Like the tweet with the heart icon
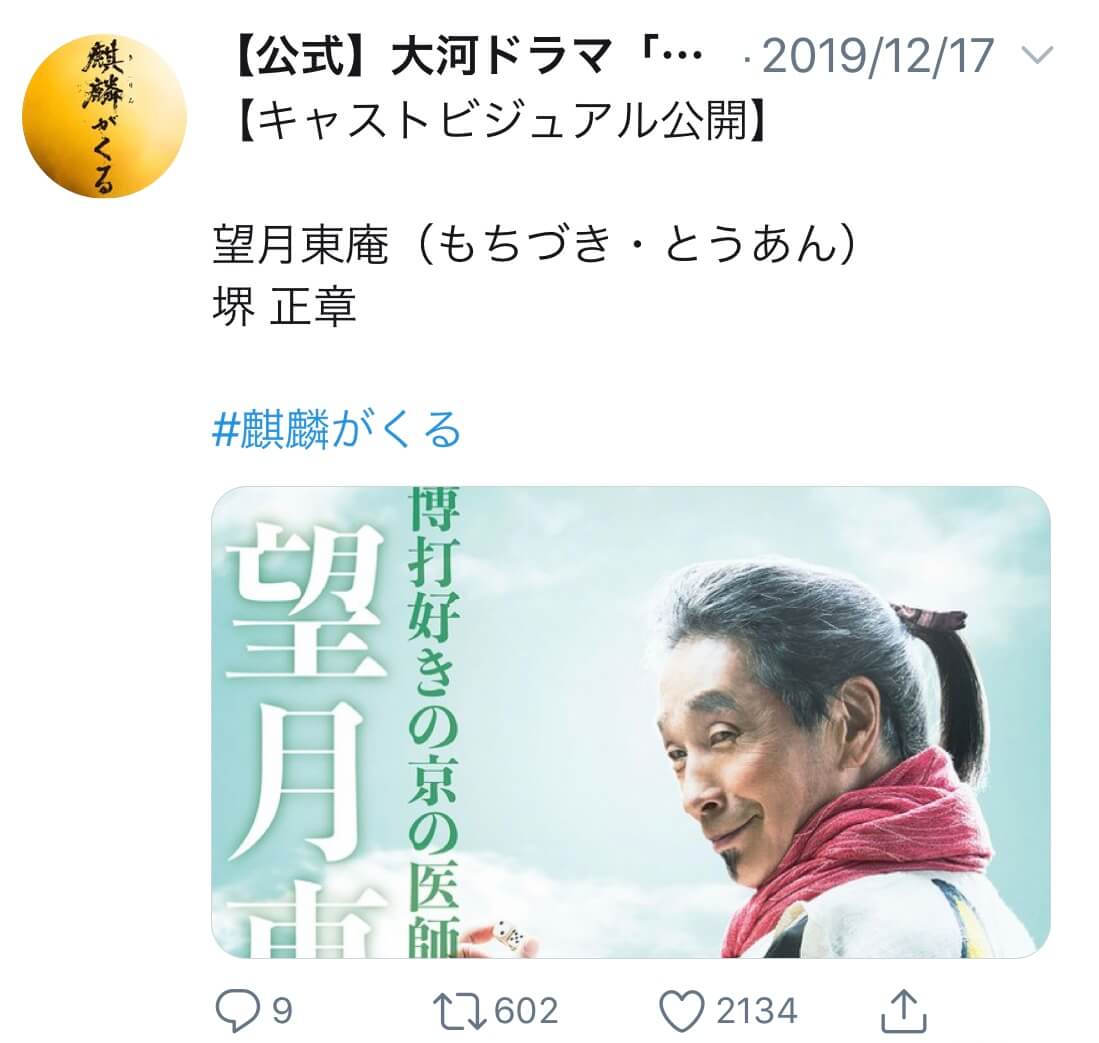Screen dimensions: 1099x1043 click(x=681, y=1011)
